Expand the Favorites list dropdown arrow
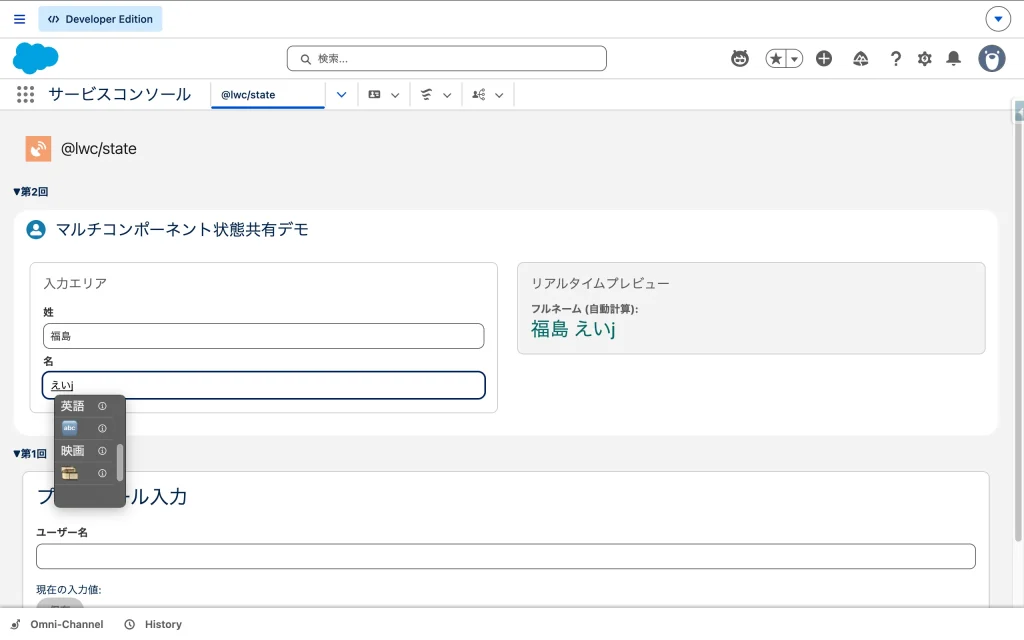The width and height of the screenshot is (1024, 640). [795, 59]
